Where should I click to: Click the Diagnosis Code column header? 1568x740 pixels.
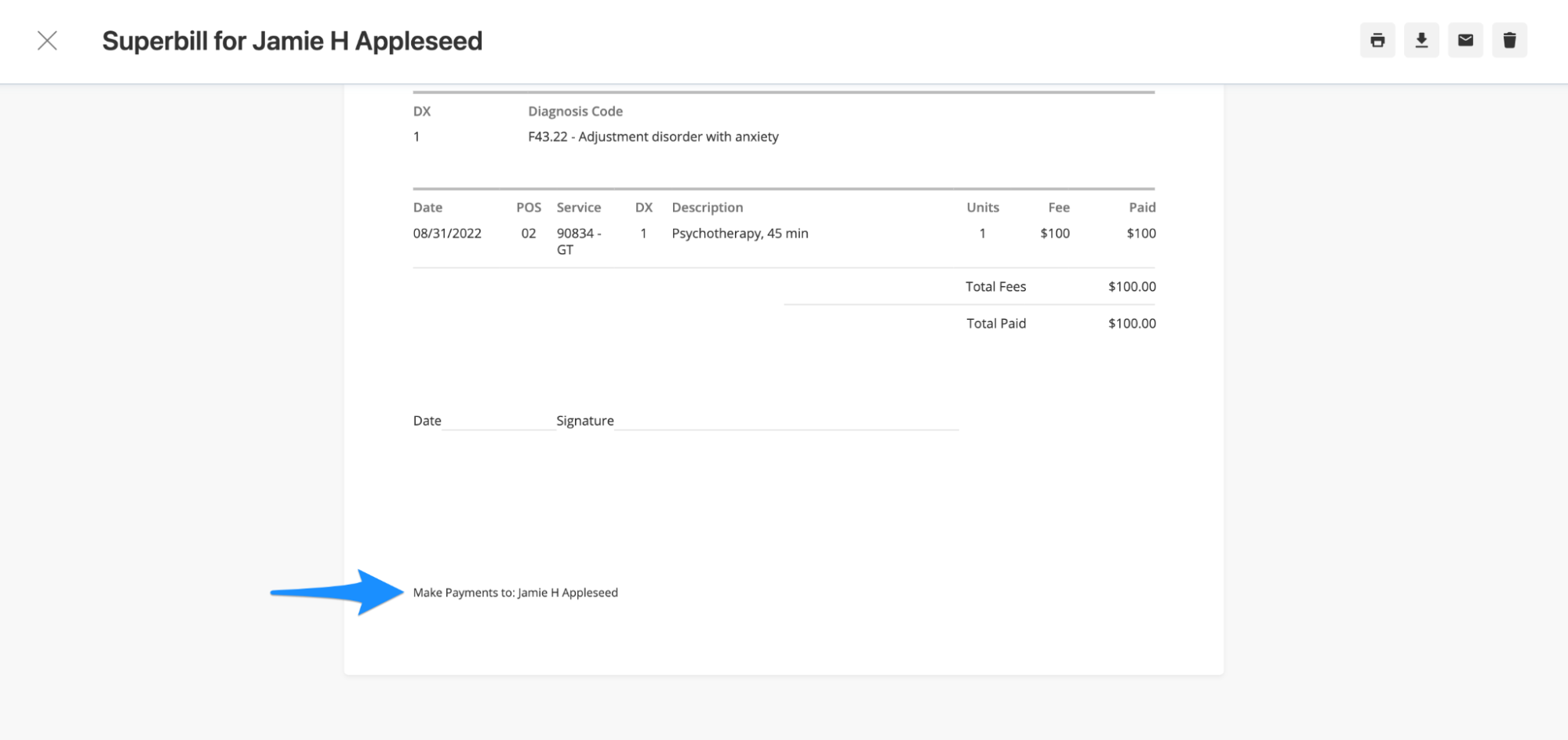click(x=576, y=111)
